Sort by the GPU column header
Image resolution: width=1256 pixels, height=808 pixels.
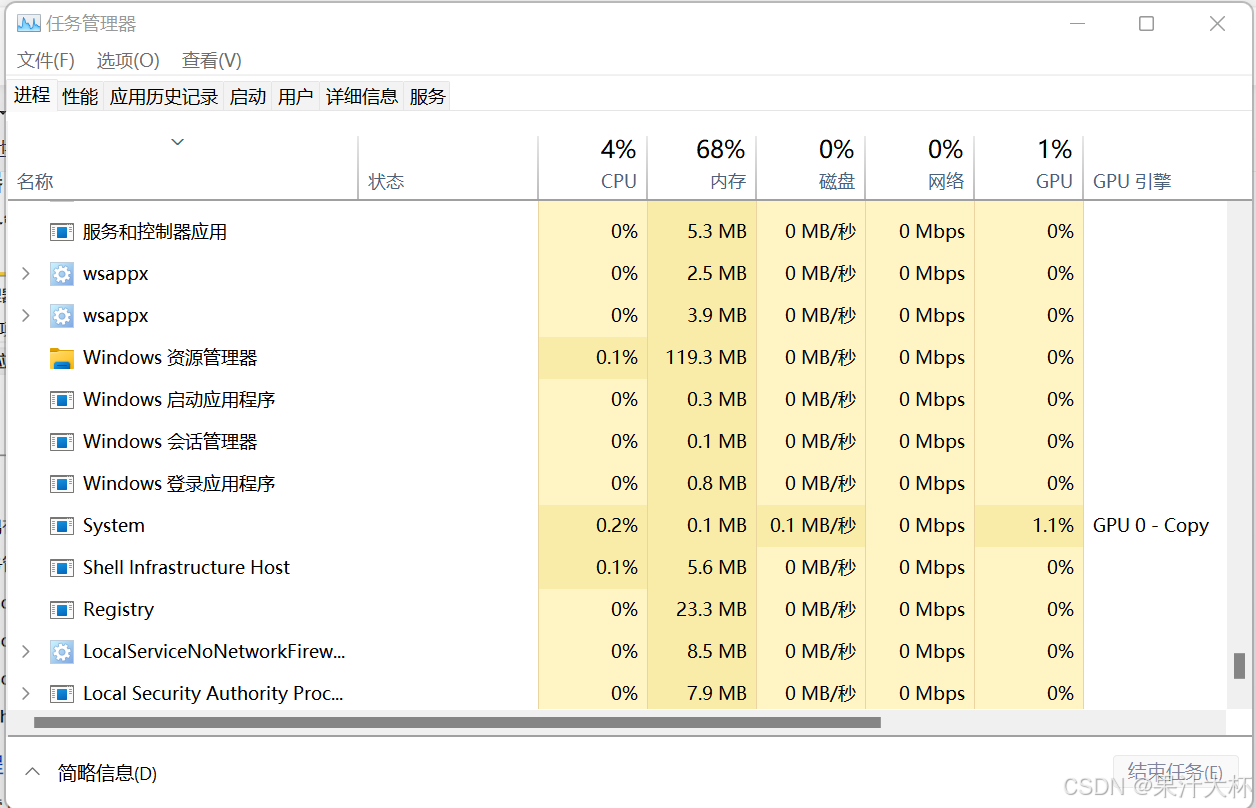click(x=1029, y=168)
